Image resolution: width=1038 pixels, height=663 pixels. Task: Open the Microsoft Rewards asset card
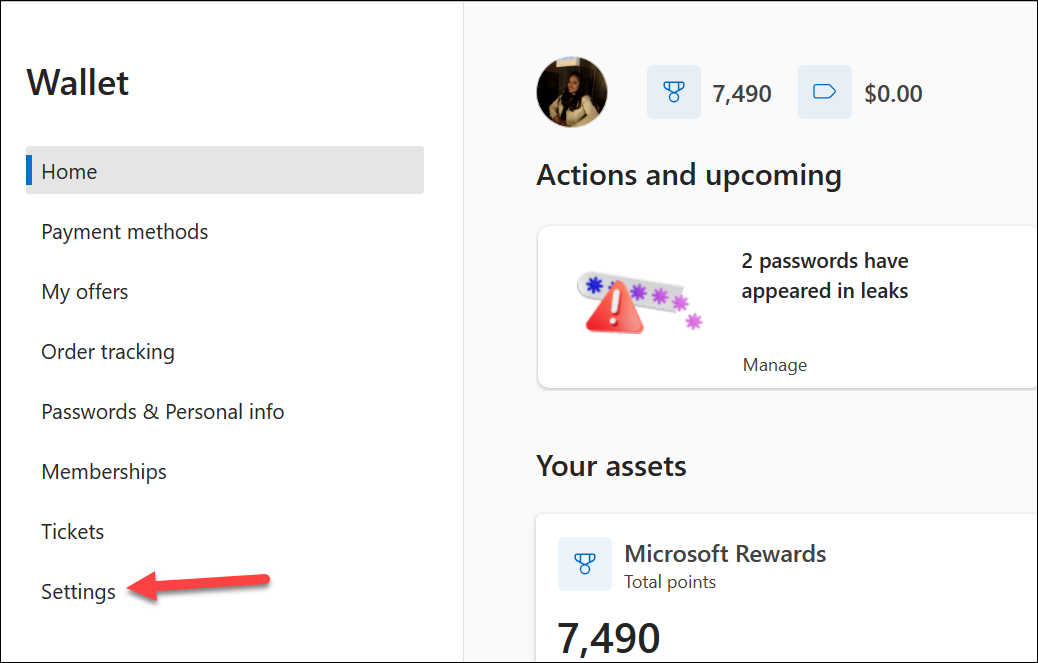[725, 553]
